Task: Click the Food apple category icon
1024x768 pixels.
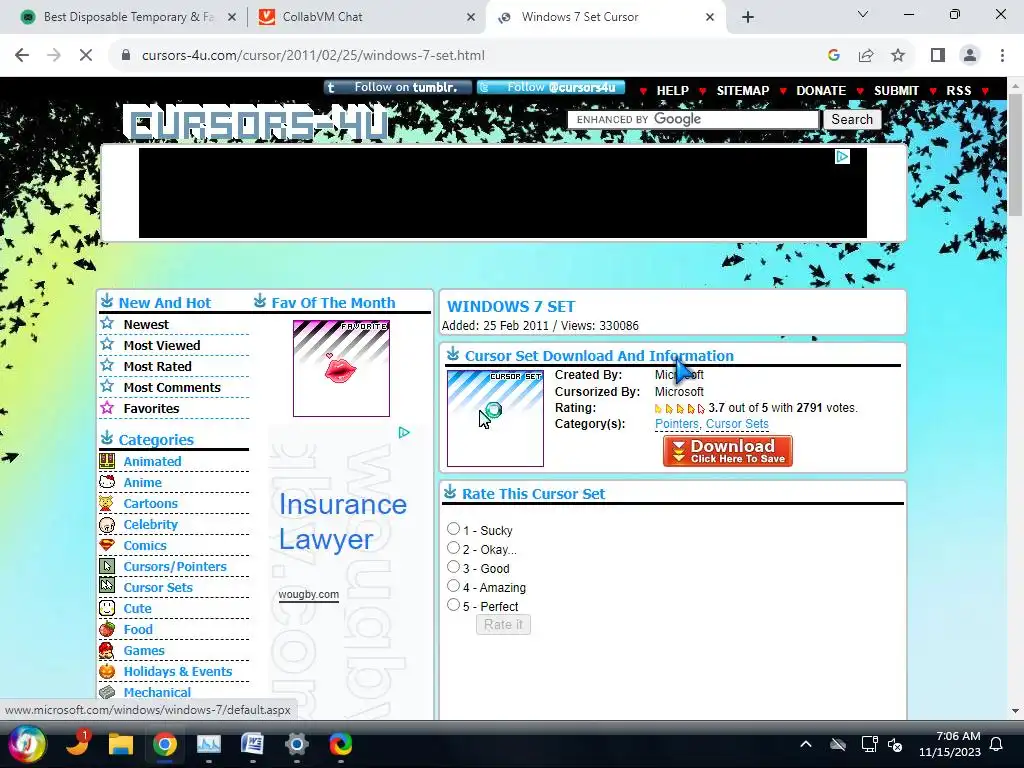Action: 107,629
